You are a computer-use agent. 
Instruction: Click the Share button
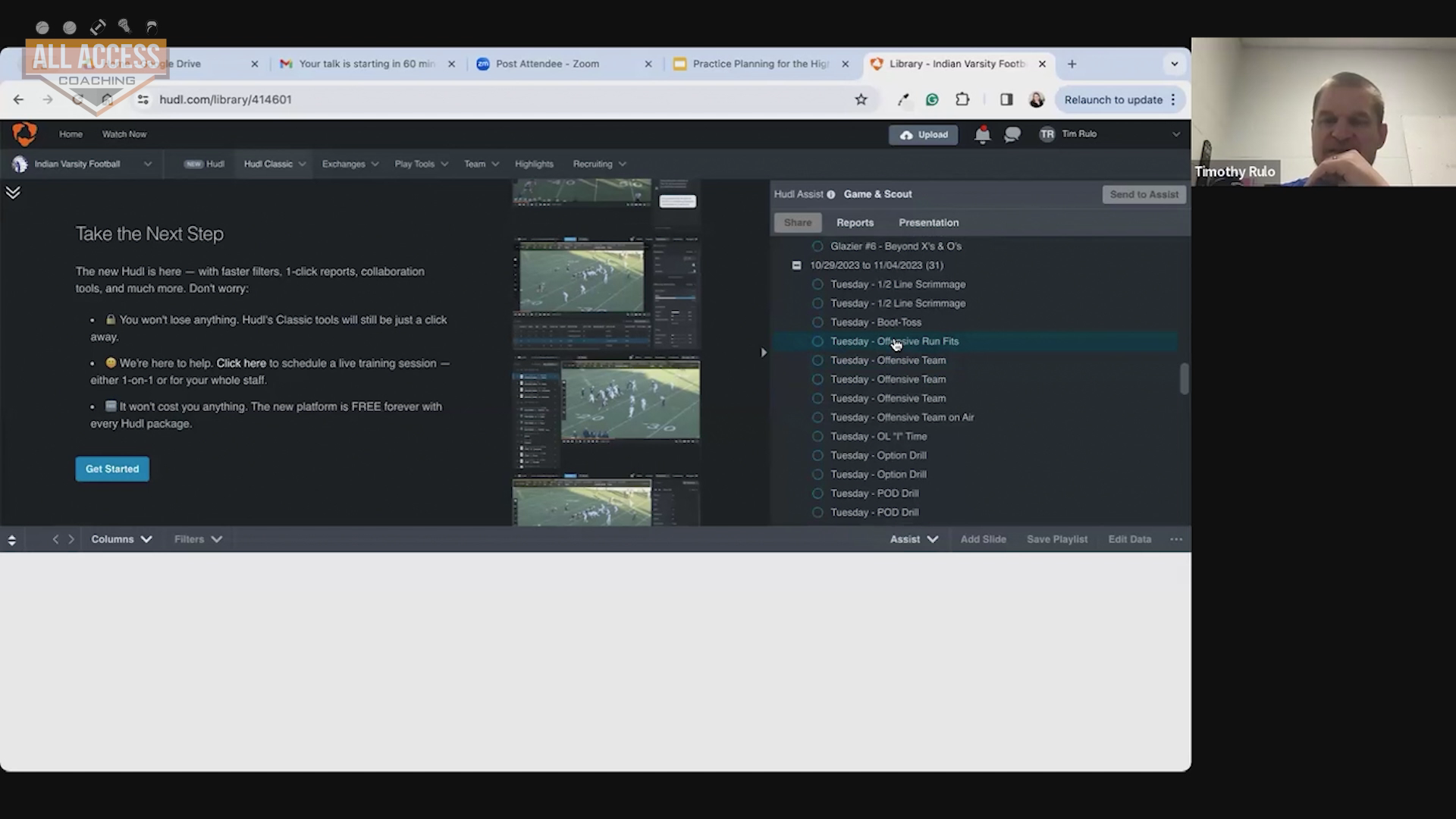click(797, 223)
